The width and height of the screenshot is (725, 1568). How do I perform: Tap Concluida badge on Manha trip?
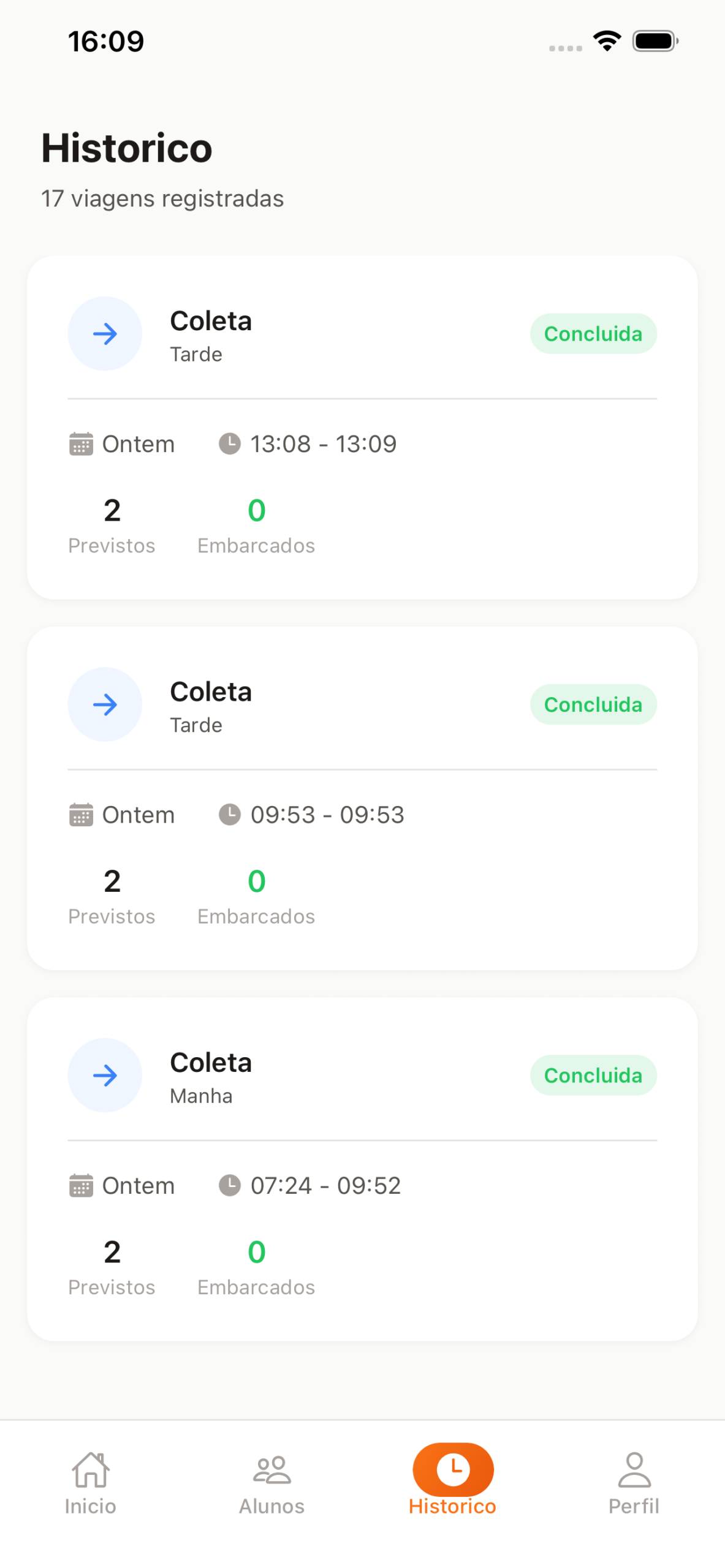click(593, 1075)
